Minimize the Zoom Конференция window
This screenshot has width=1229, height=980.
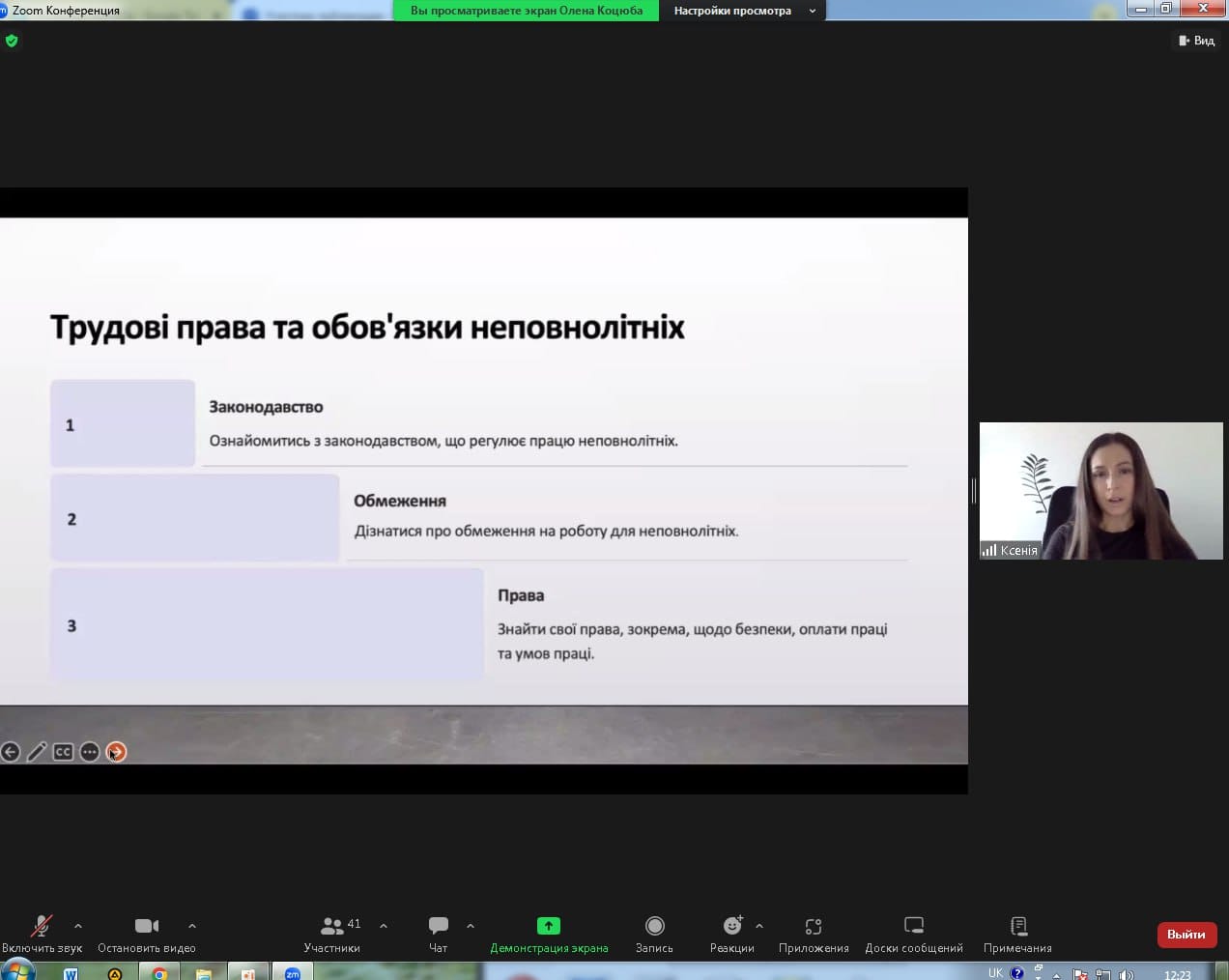point(1141,9)
